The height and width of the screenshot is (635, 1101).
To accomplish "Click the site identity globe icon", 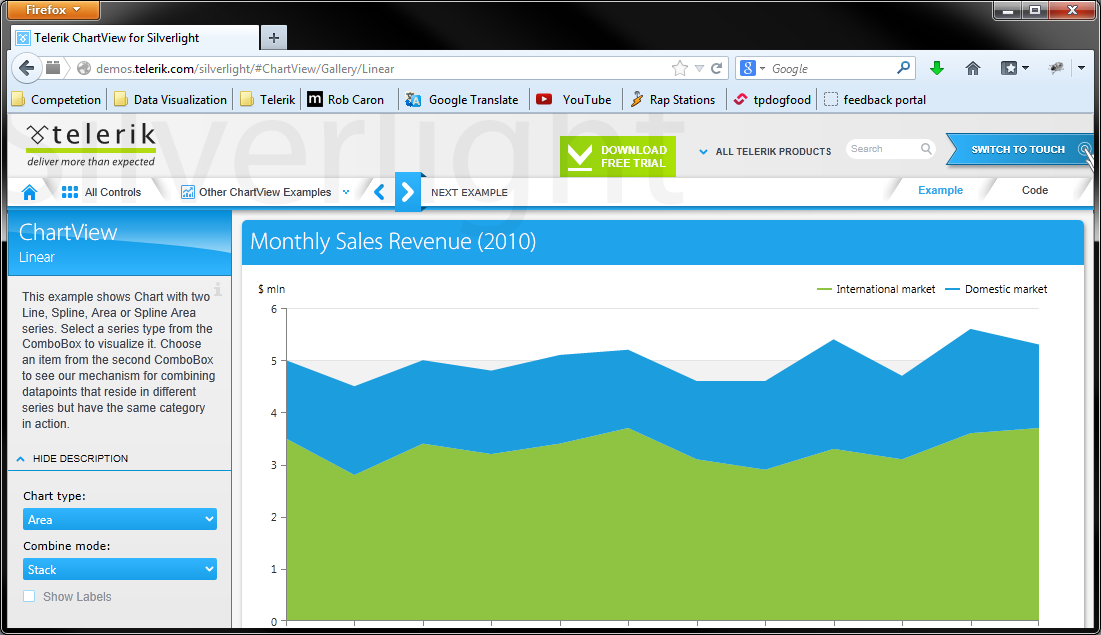I will point(84,68).
